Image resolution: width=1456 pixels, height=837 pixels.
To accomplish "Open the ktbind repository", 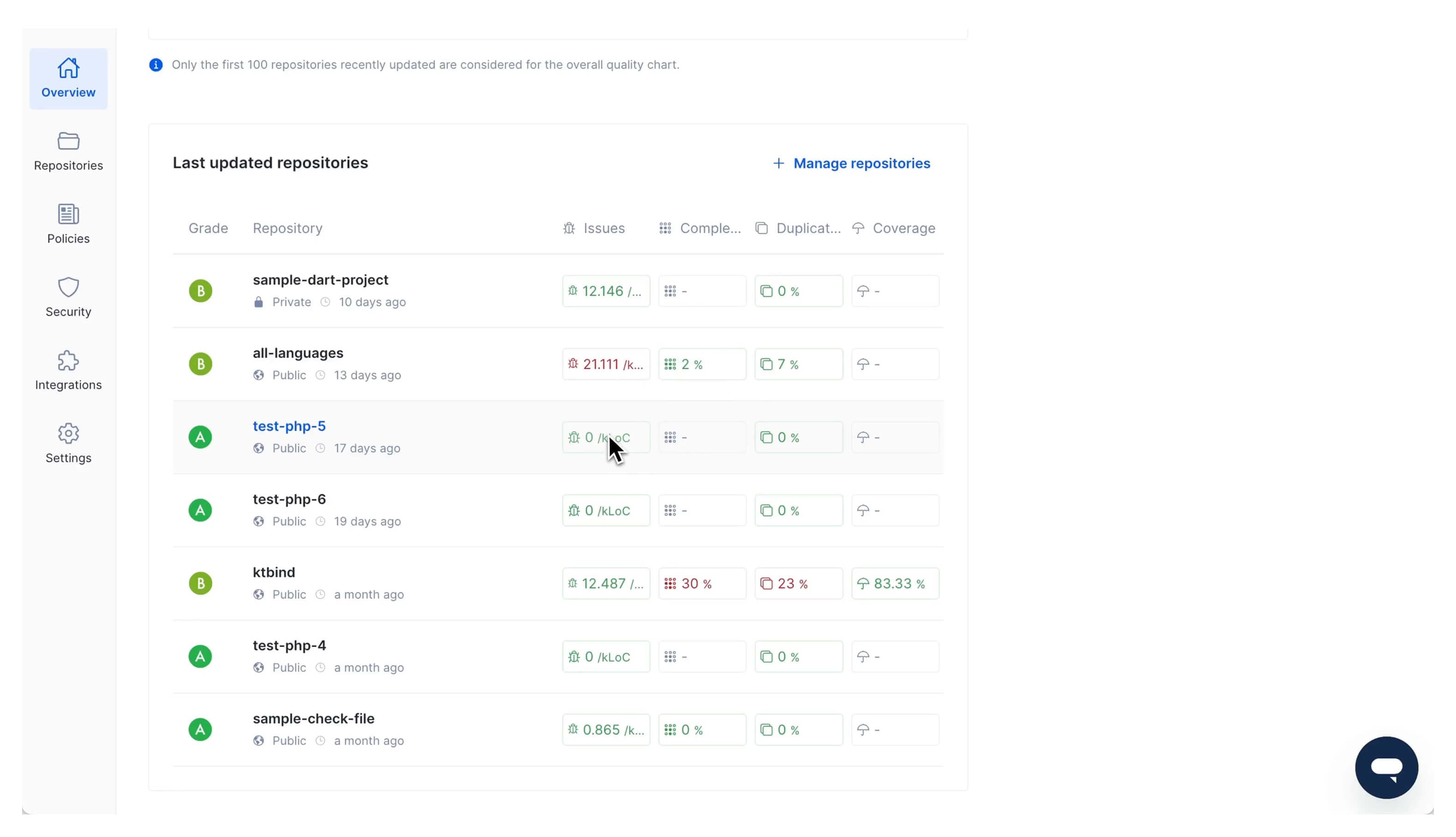I will (x=274, y=572).
